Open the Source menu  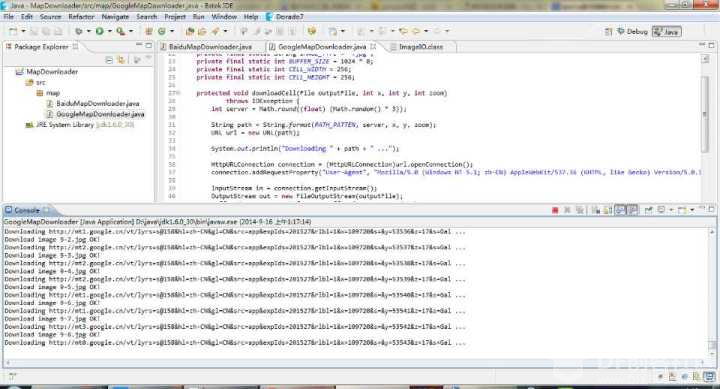[x=50, y=17]
